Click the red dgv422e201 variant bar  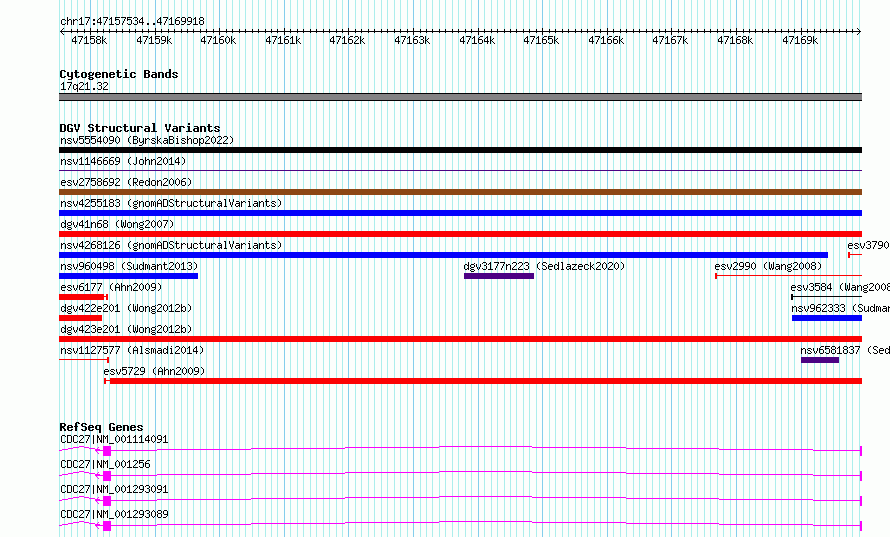[81, 318]
